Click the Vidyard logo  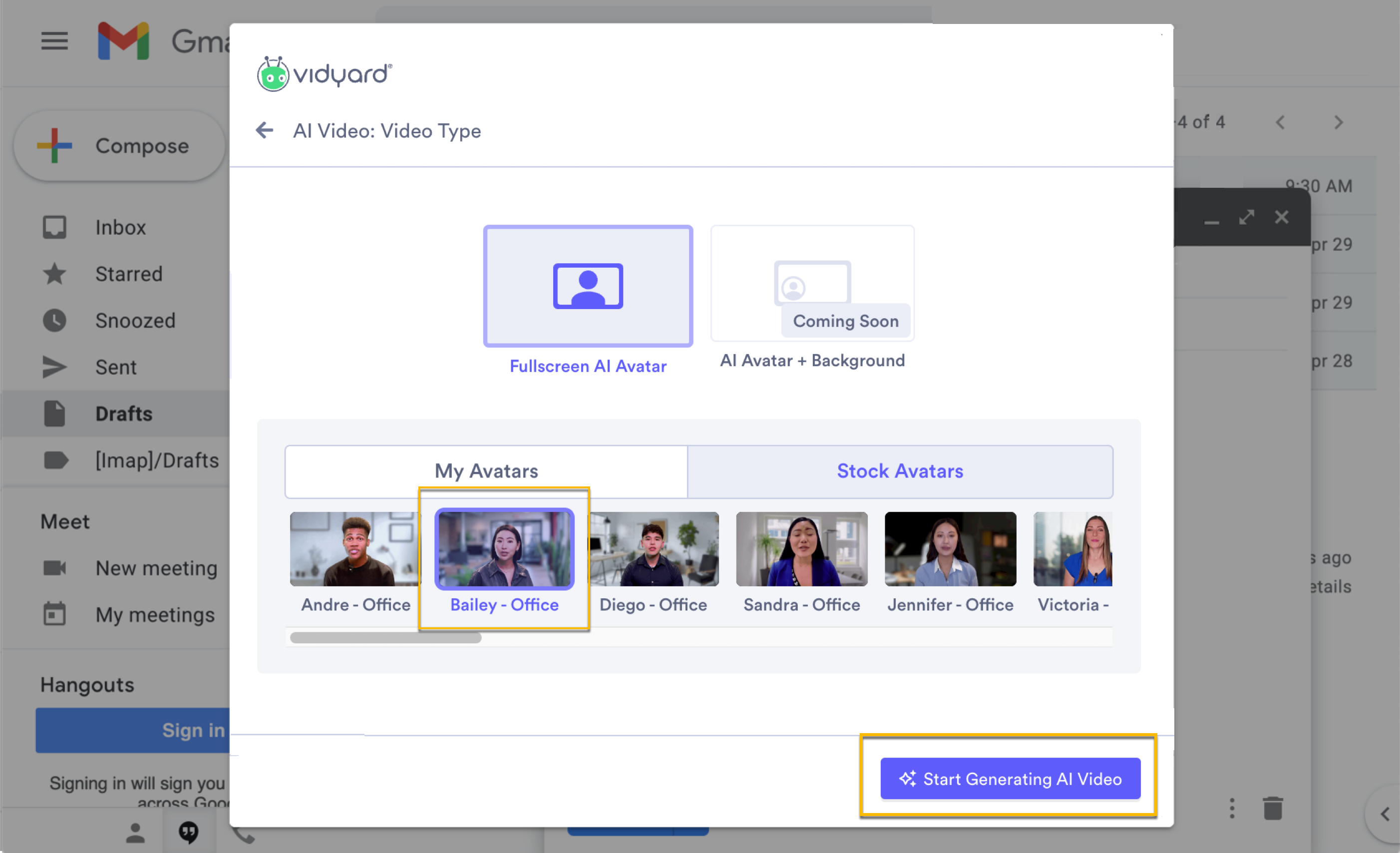click(324, 73)
